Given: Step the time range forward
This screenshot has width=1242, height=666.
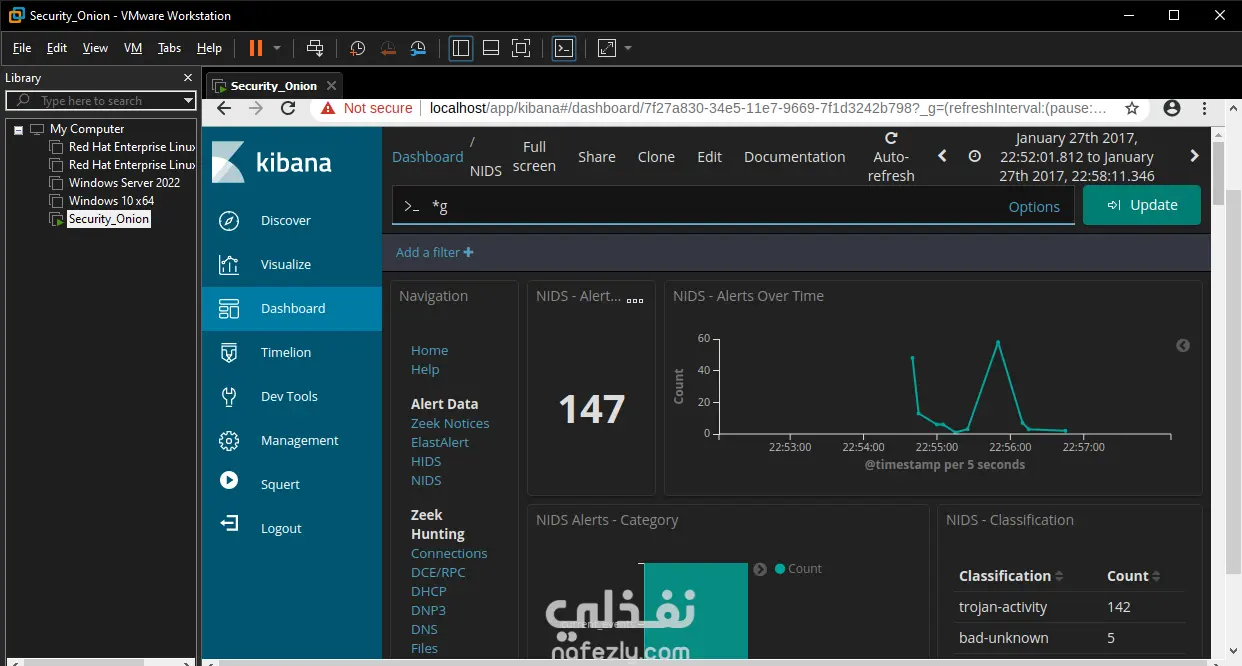Looking at the screenshot, I should click(1194, 156).
